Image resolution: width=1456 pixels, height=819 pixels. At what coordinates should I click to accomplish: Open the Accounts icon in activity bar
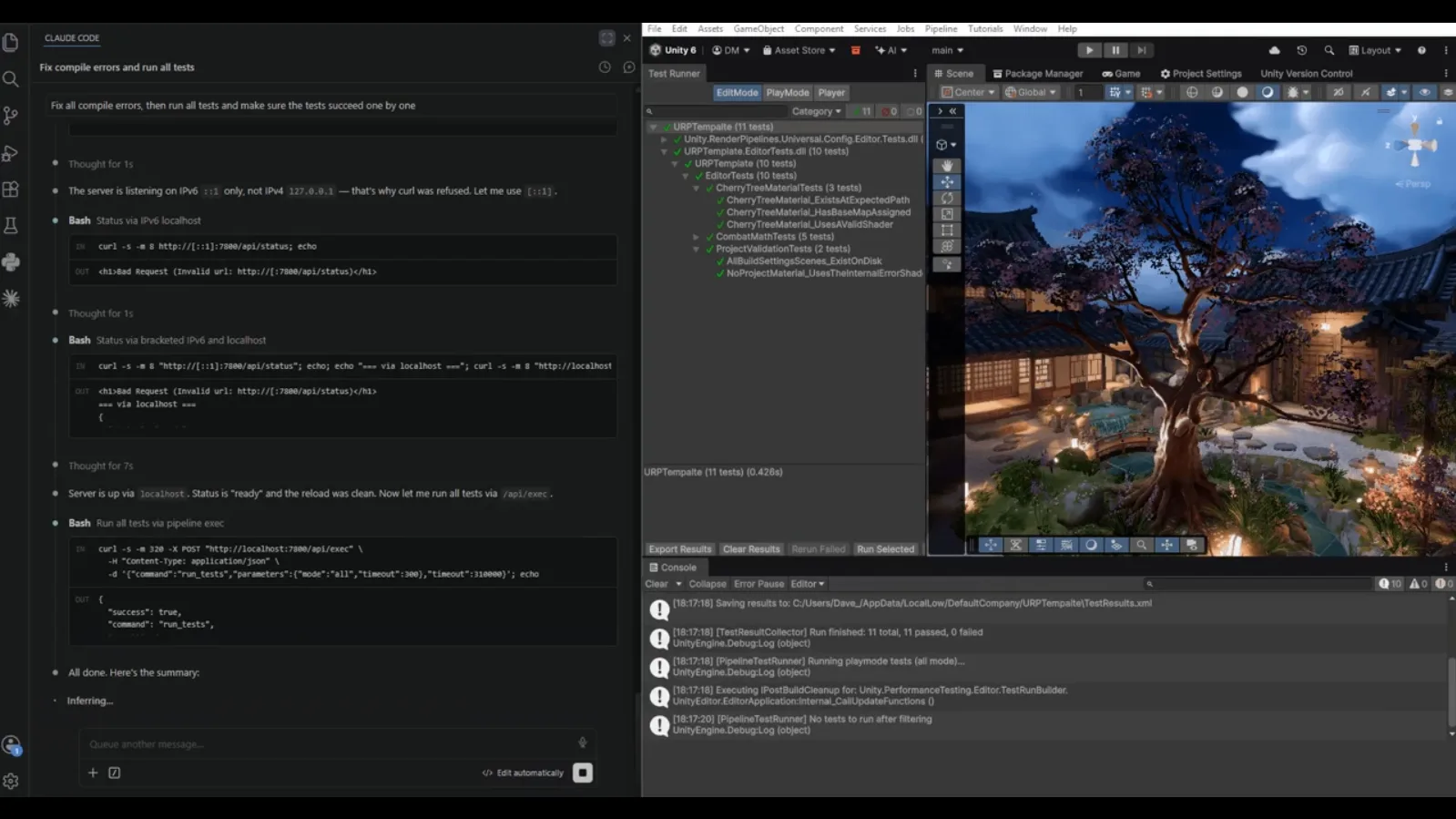click(x=11, y=745)
